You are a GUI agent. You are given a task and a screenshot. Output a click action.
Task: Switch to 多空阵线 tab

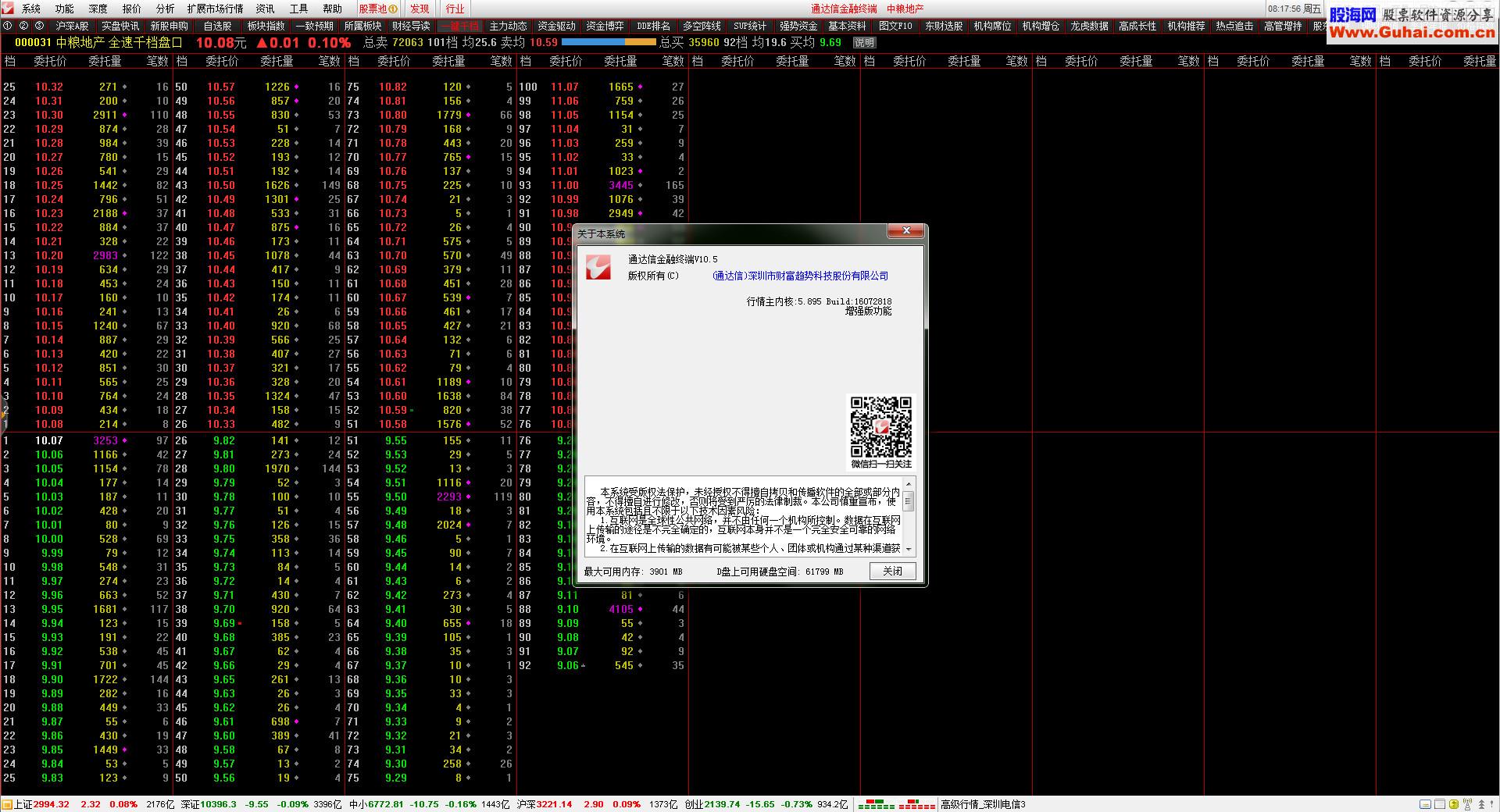coord(702,26)
